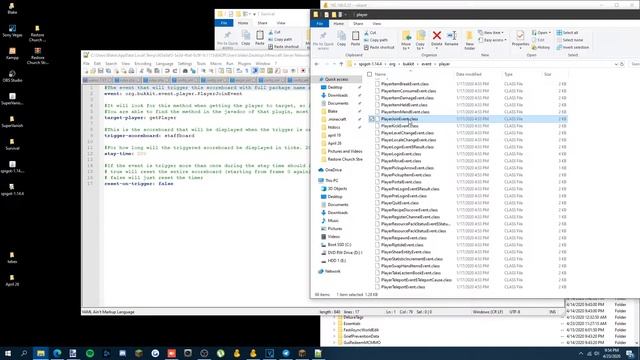Click the bukkit segment in the address path

pos(408,64)
